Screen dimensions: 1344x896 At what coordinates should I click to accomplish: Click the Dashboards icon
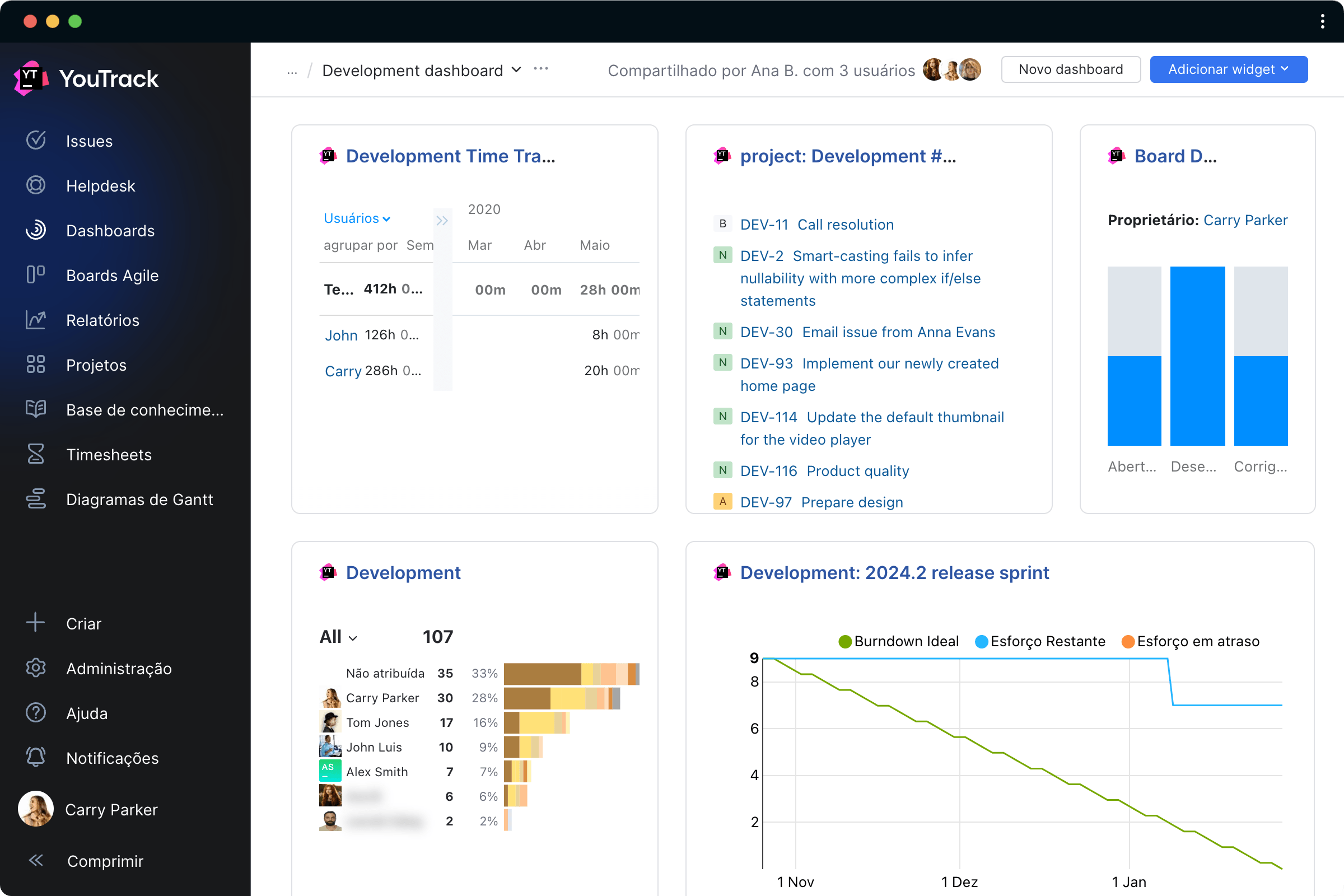click(x=36, y=230)
